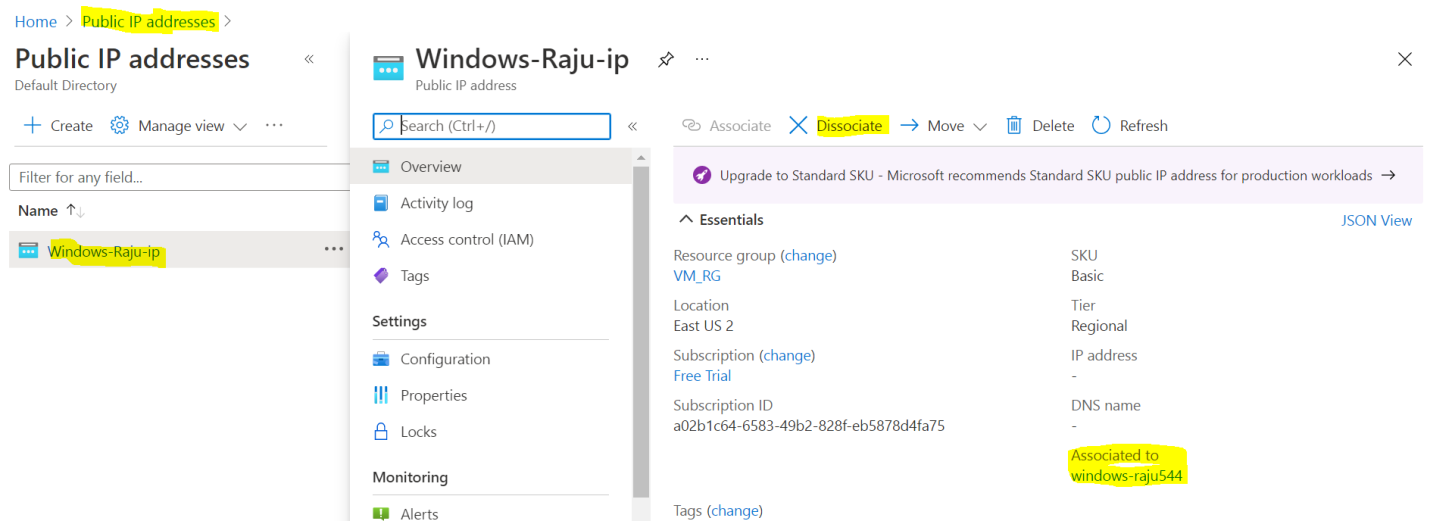The image size is (1430, 521).
Task: Open the Activity log menu item
Action: pos(437,203)
